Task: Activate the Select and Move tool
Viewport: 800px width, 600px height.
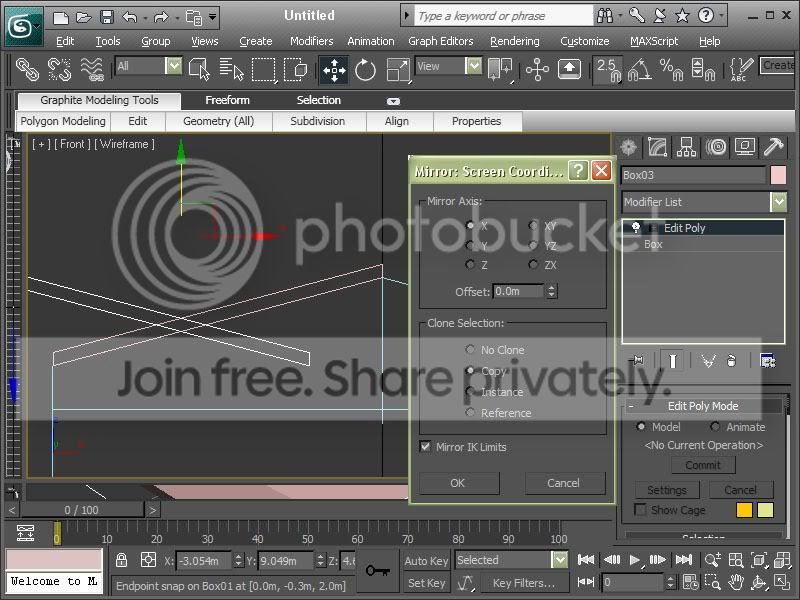Action: click(334, 70)
